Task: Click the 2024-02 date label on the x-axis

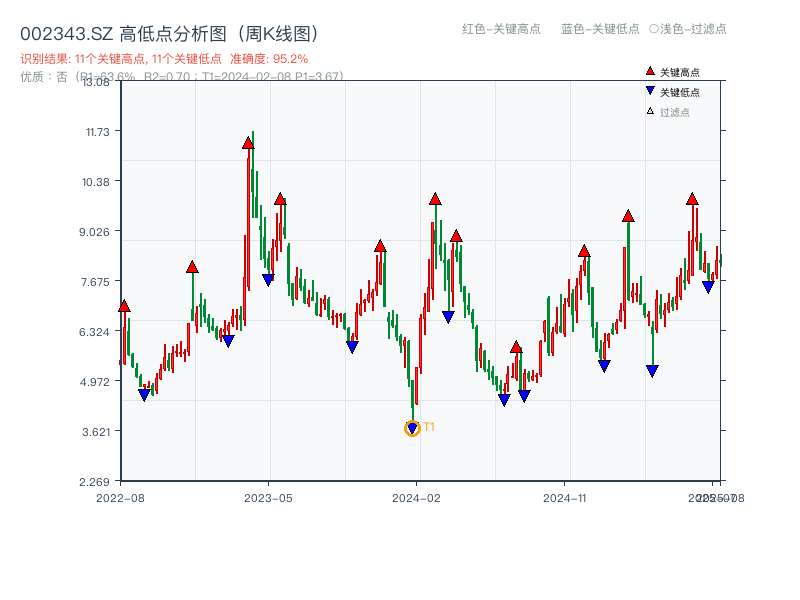Action: tap(417, 497)
